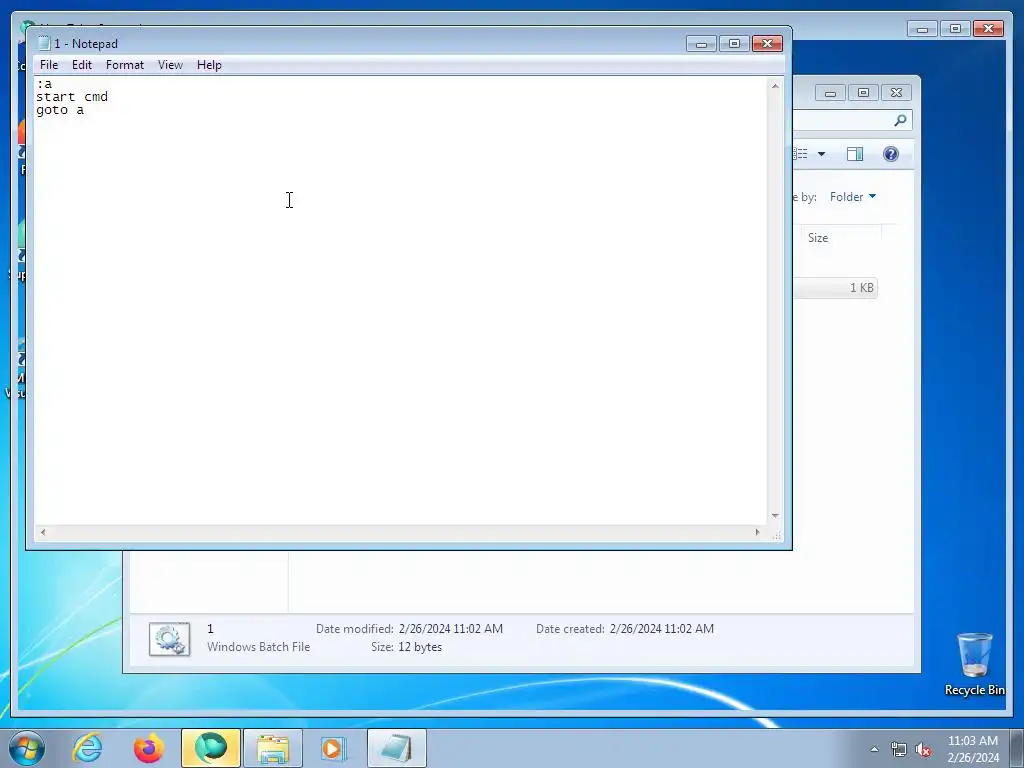The image size is (1024, 768).
Task: Click the Date modified value in details pane
Action: [451, 629]
